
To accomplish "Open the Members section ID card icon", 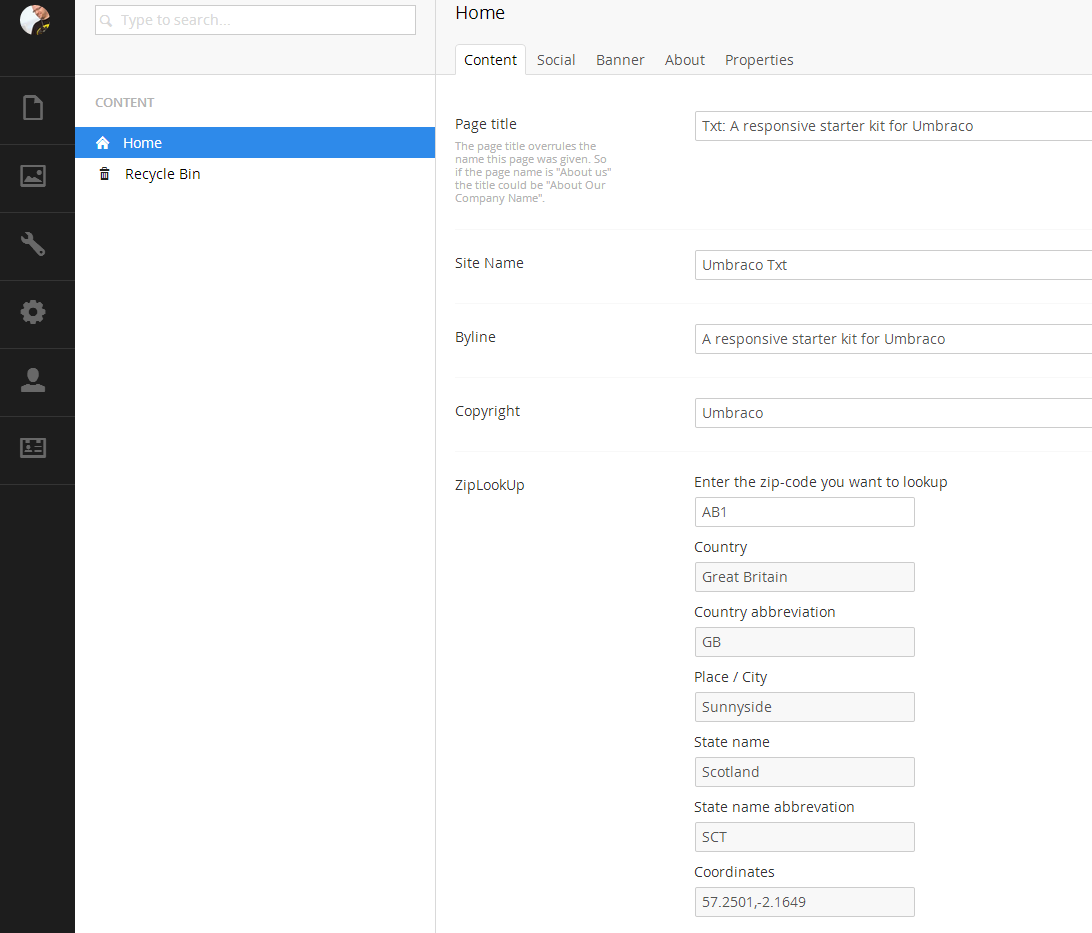I will coord(33,448).
